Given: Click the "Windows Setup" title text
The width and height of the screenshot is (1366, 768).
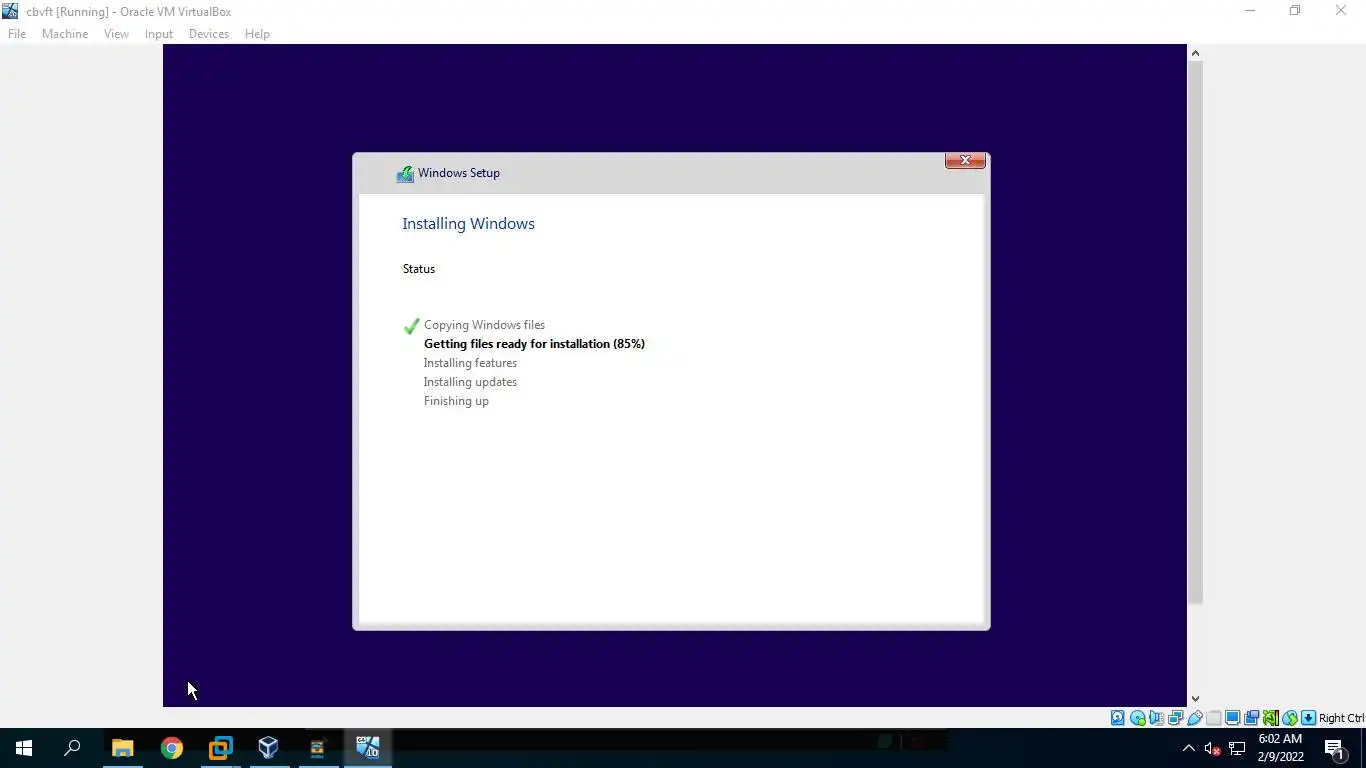Looking at the screenshot, I should (459, 173).
